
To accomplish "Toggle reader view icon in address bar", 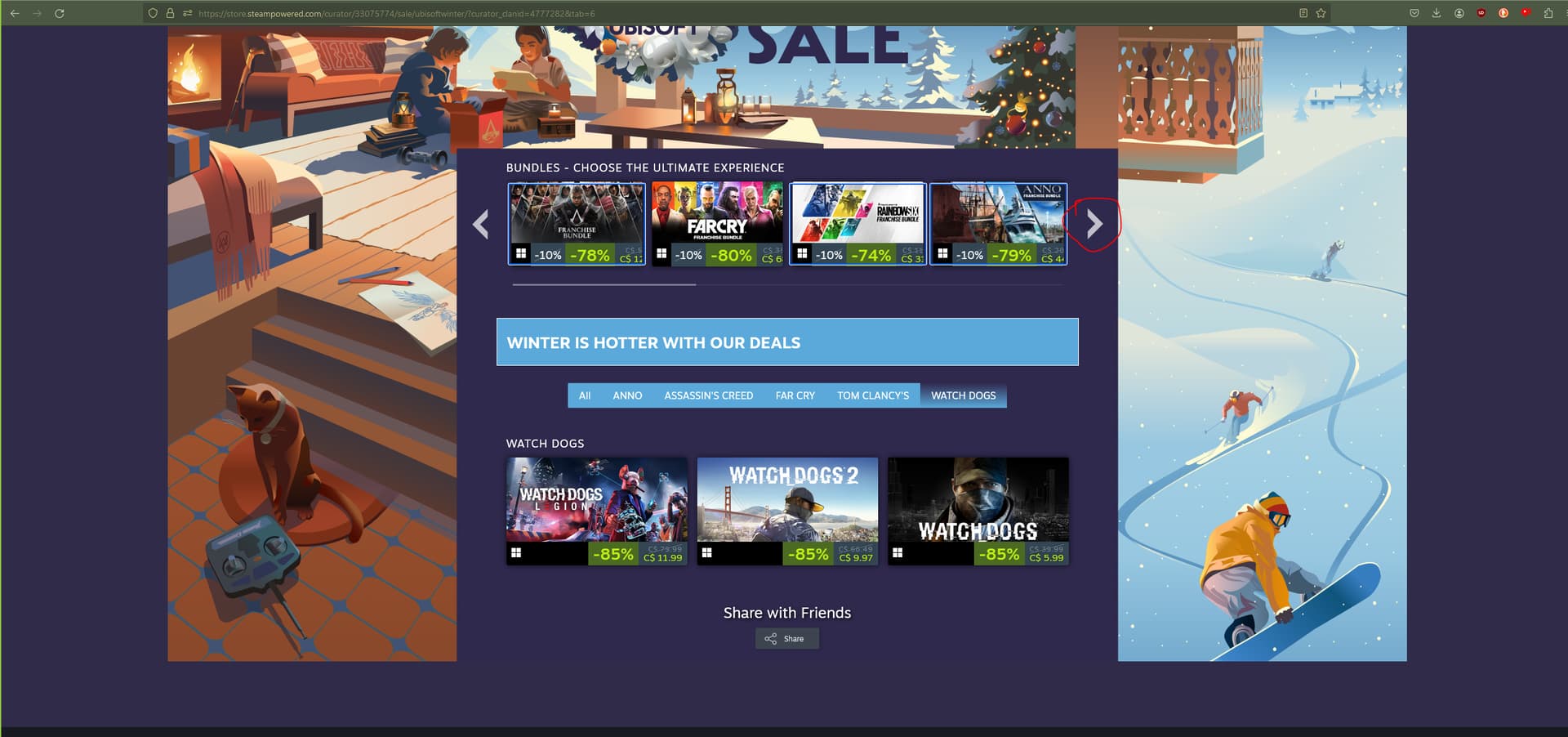I will click(x=1303, y=13).
